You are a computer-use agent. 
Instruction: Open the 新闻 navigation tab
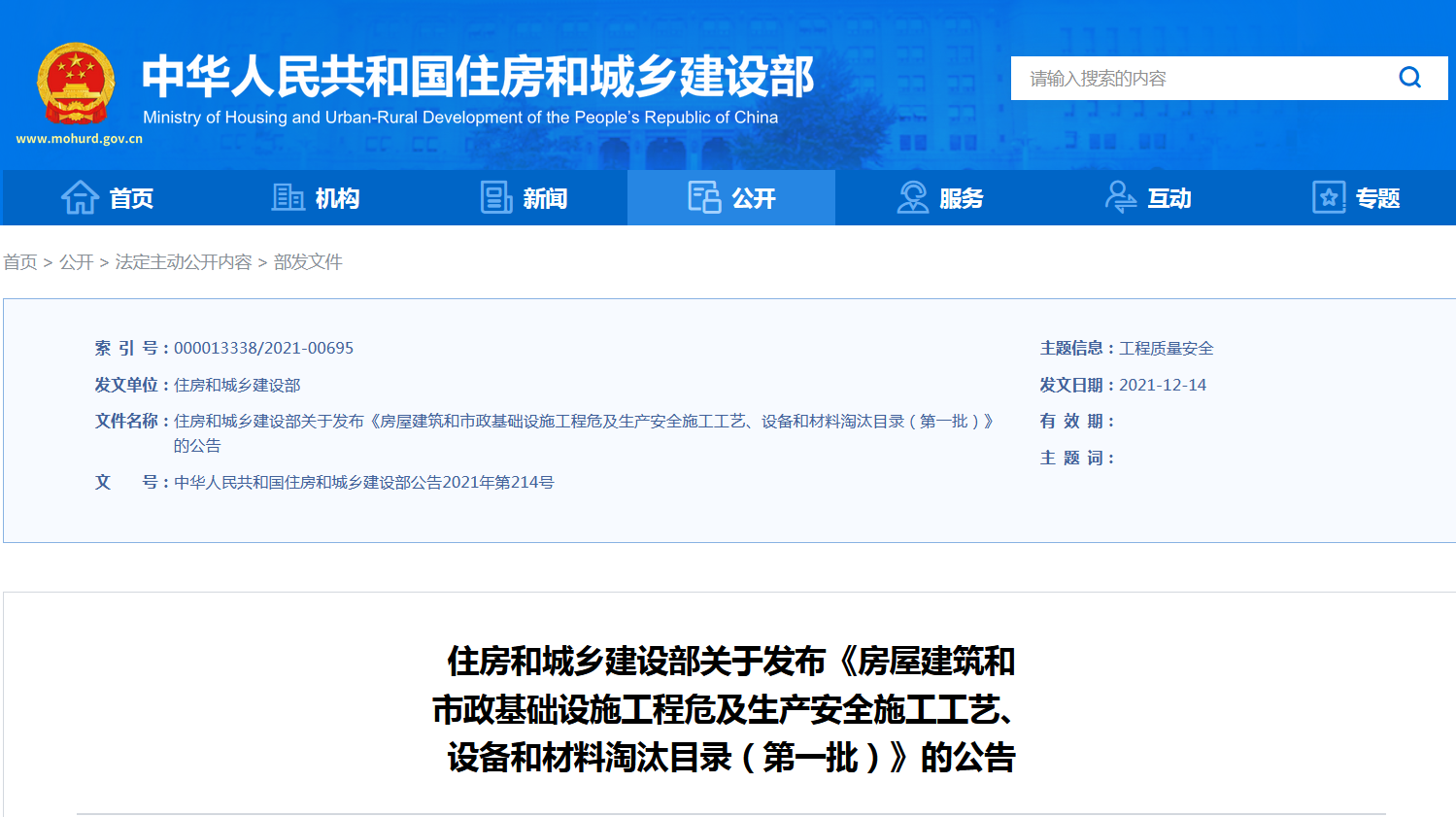click(524, 198)
